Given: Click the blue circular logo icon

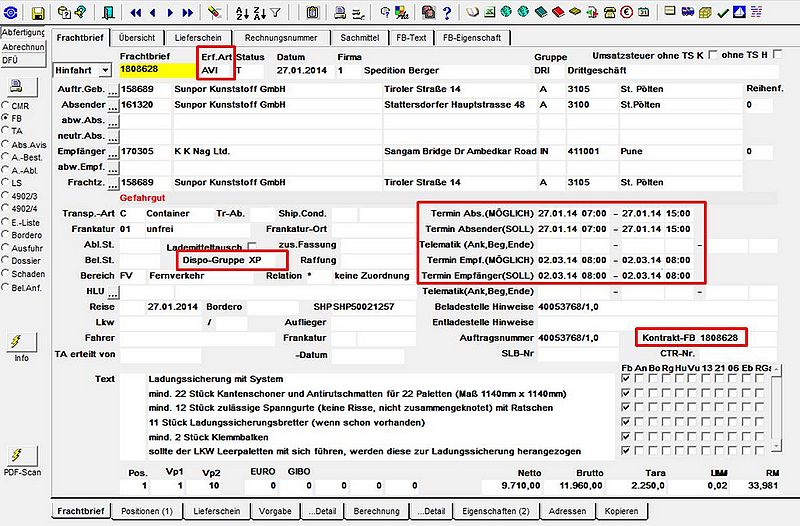Looking at the screenshot, I should pos(10,13).
